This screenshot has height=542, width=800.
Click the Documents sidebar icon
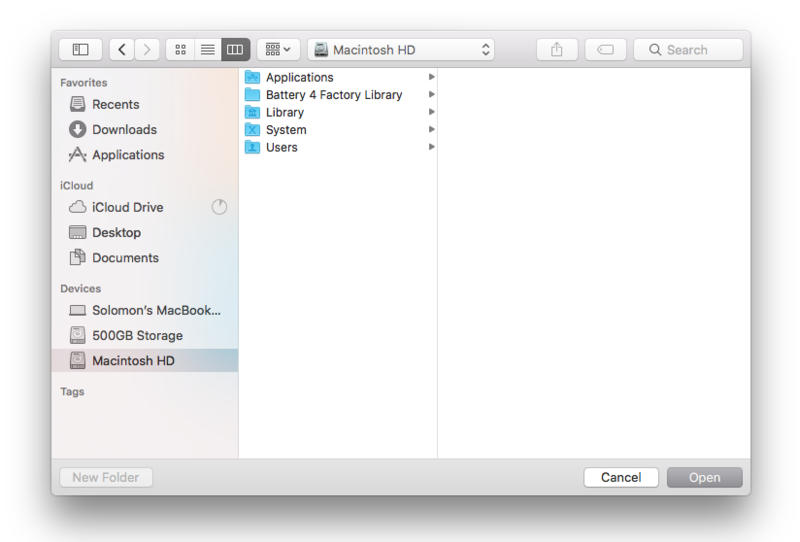78,257
